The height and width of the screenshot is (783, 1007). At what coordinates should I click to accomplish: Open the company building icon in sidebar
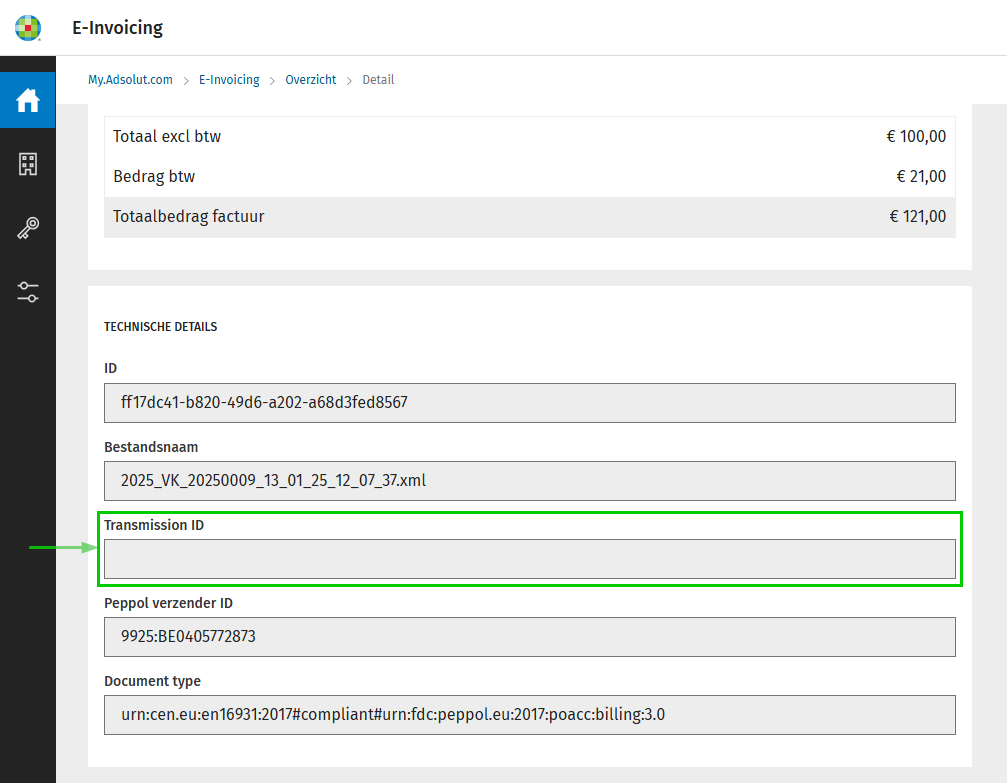tap(28, 164)
